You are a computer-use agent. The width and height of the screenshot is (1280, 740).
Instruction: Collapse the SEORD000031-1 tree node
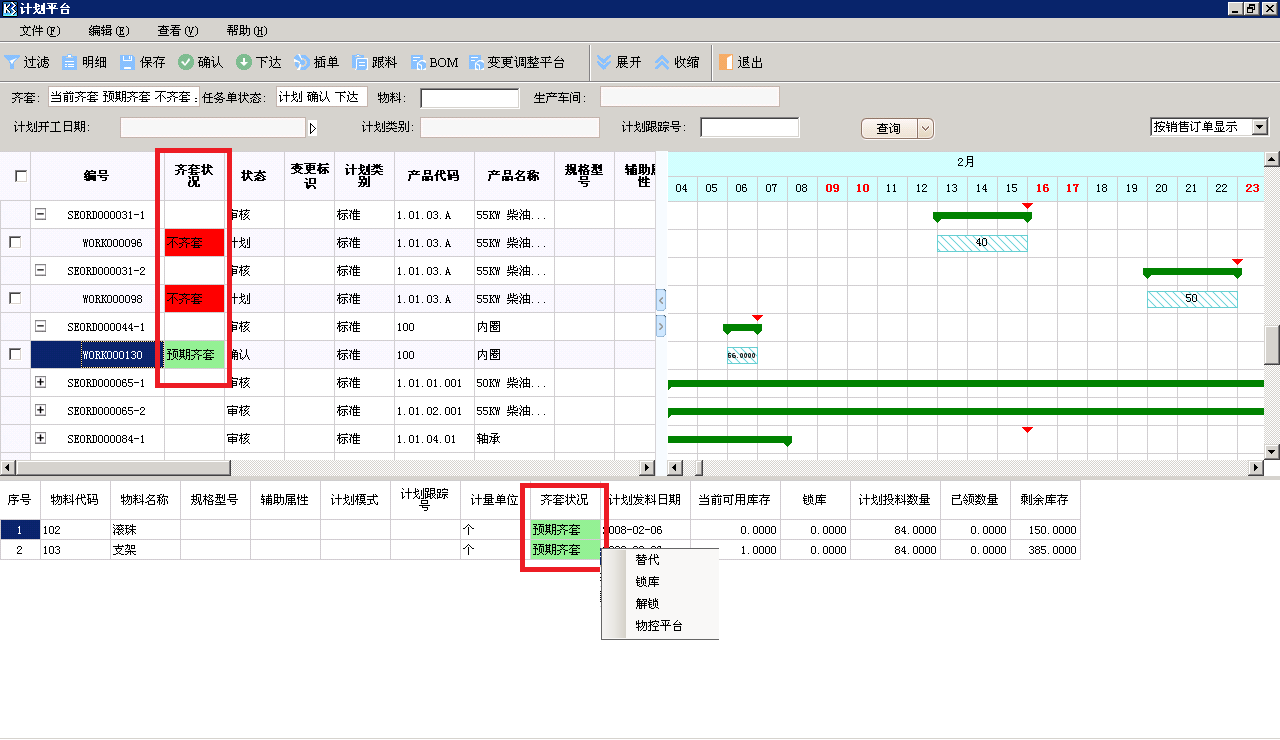(41, 214)
